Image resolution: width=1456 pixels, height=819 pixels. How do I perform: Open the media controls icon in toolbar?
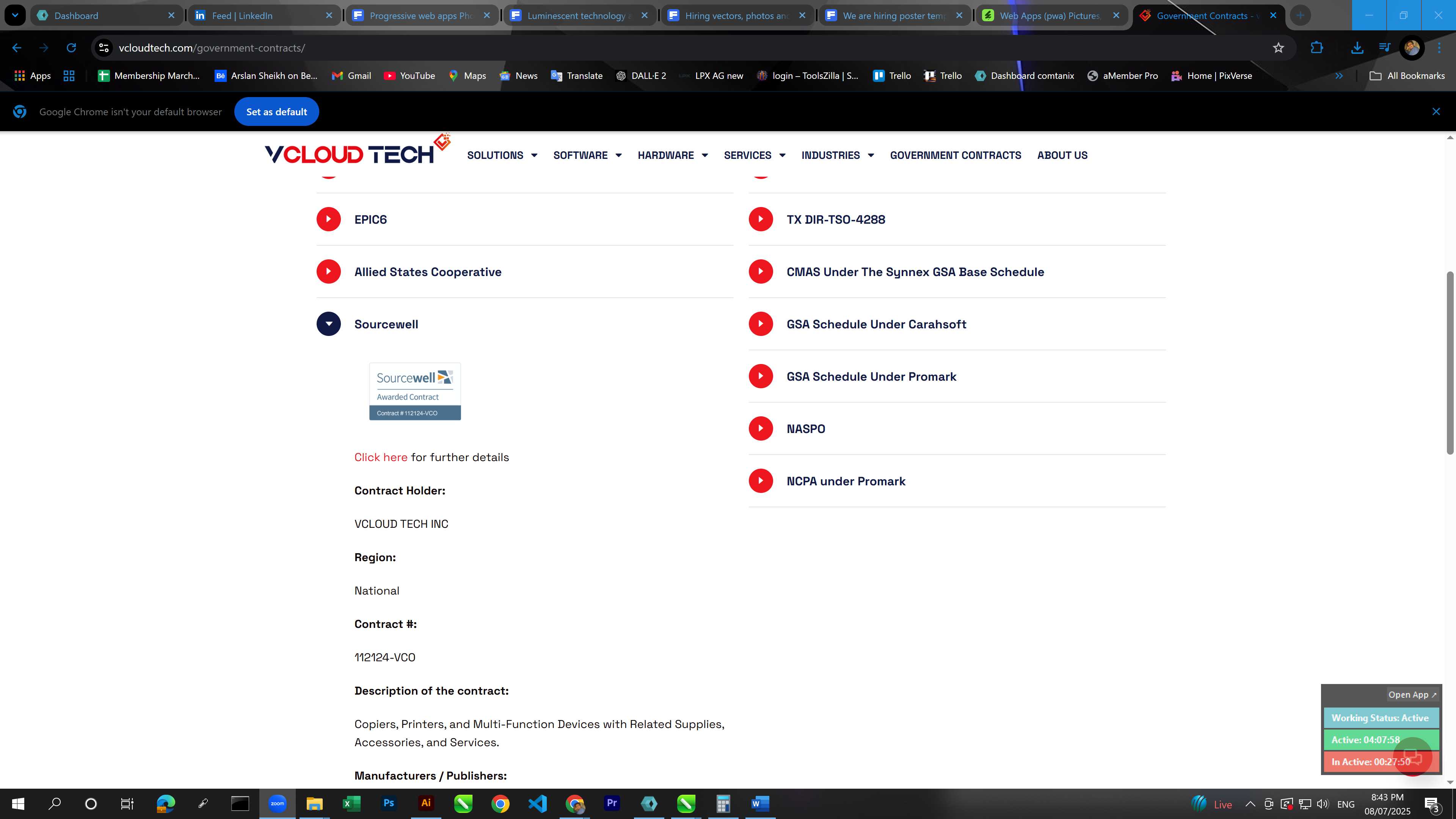(x=1384, y=48)
